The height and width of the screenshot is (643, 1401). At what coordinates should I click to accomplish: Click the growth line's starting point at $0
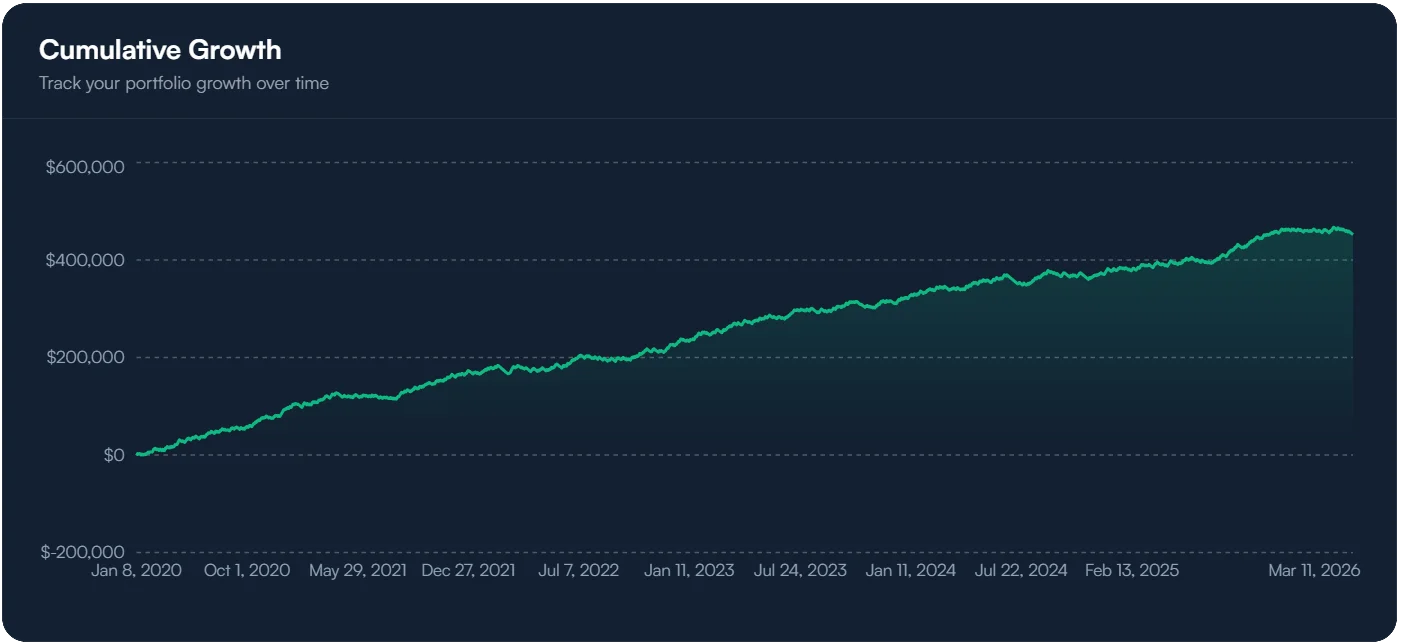pyautogui.click(x=137, y=454)
